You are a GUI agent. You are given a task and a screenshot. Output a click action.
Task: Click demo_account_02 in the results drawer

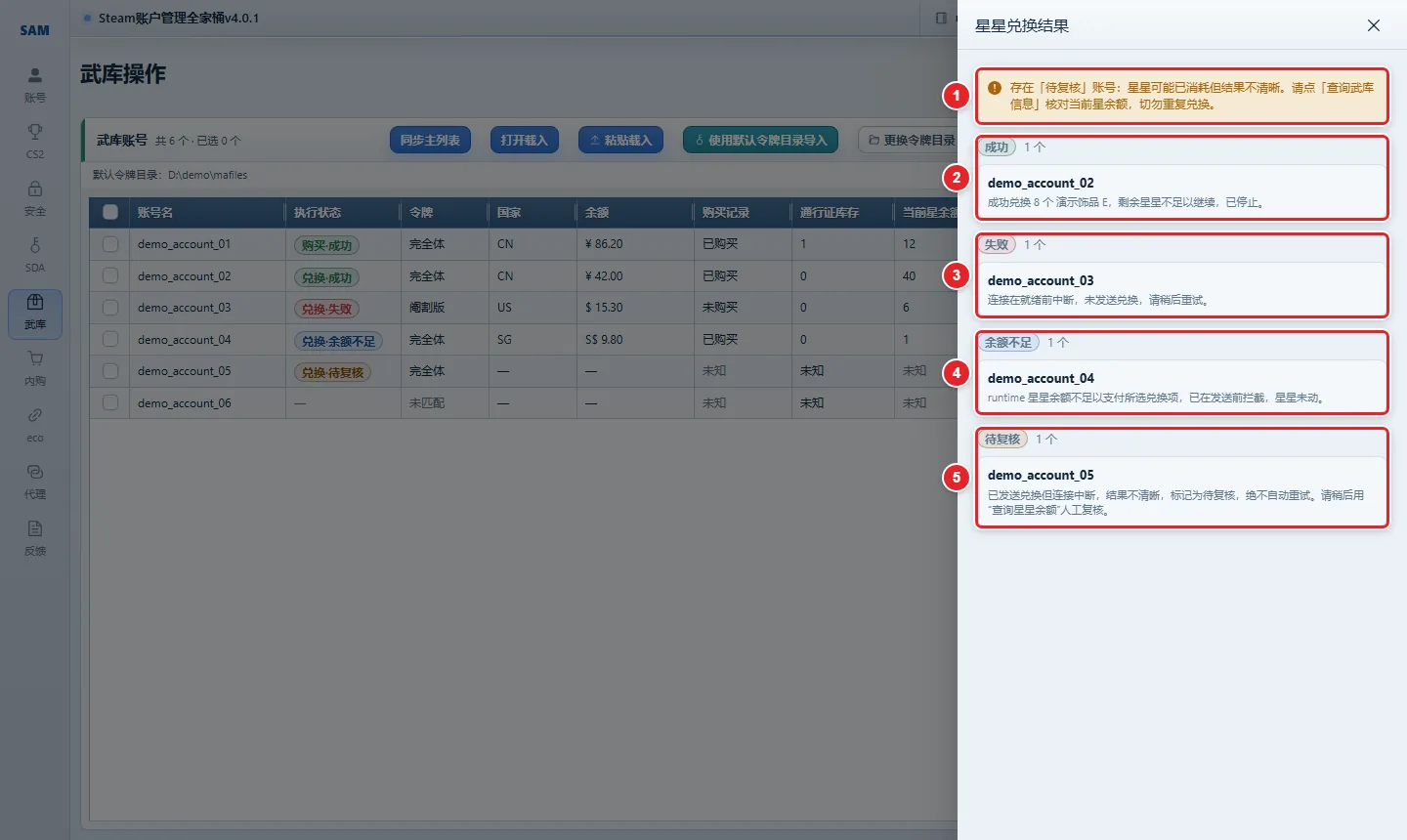pyautogui.click(x=1041, y=183)
